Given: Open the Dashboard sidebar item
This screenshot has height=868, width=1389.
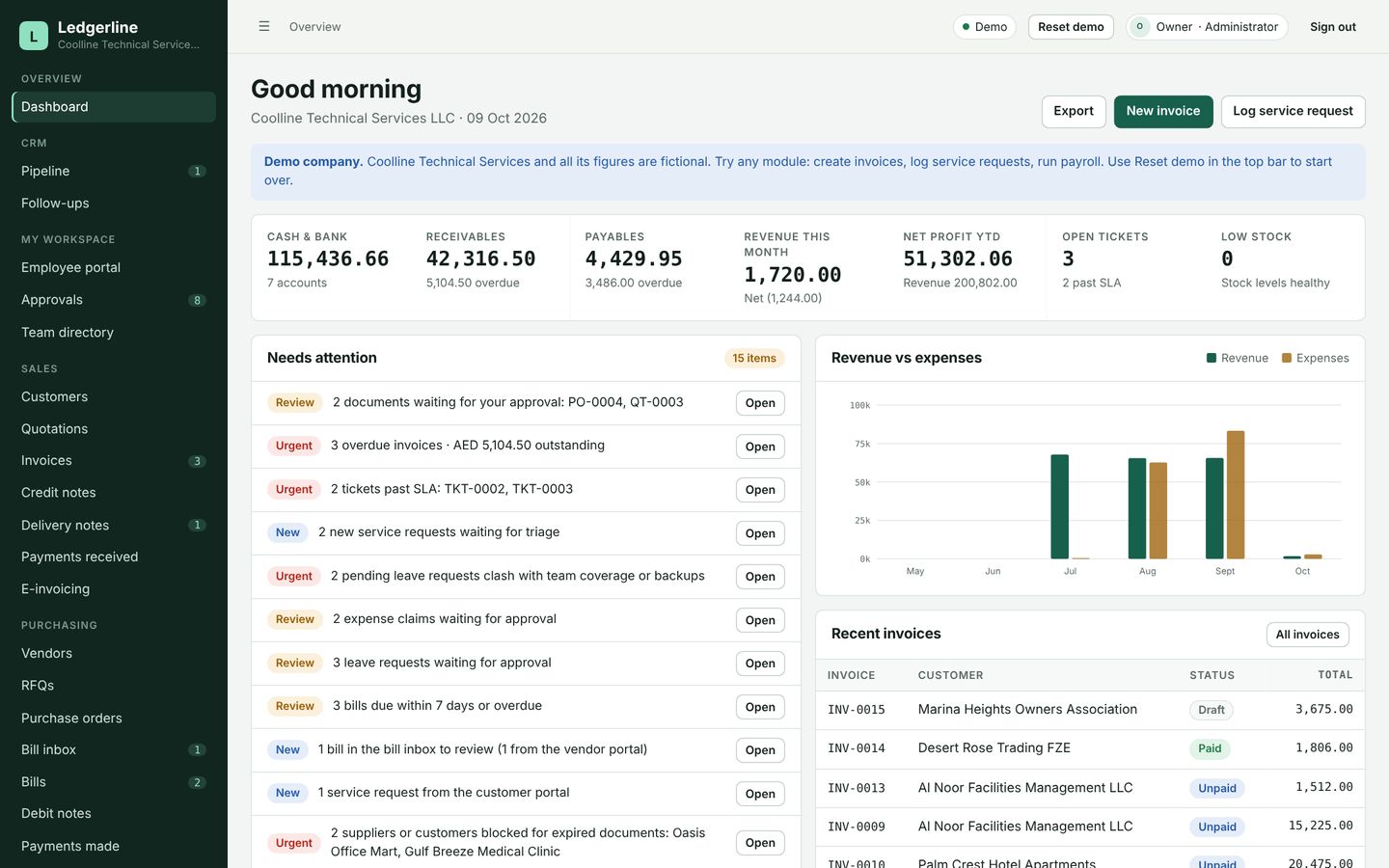Looking at the screenshot, I should [114, 107].
